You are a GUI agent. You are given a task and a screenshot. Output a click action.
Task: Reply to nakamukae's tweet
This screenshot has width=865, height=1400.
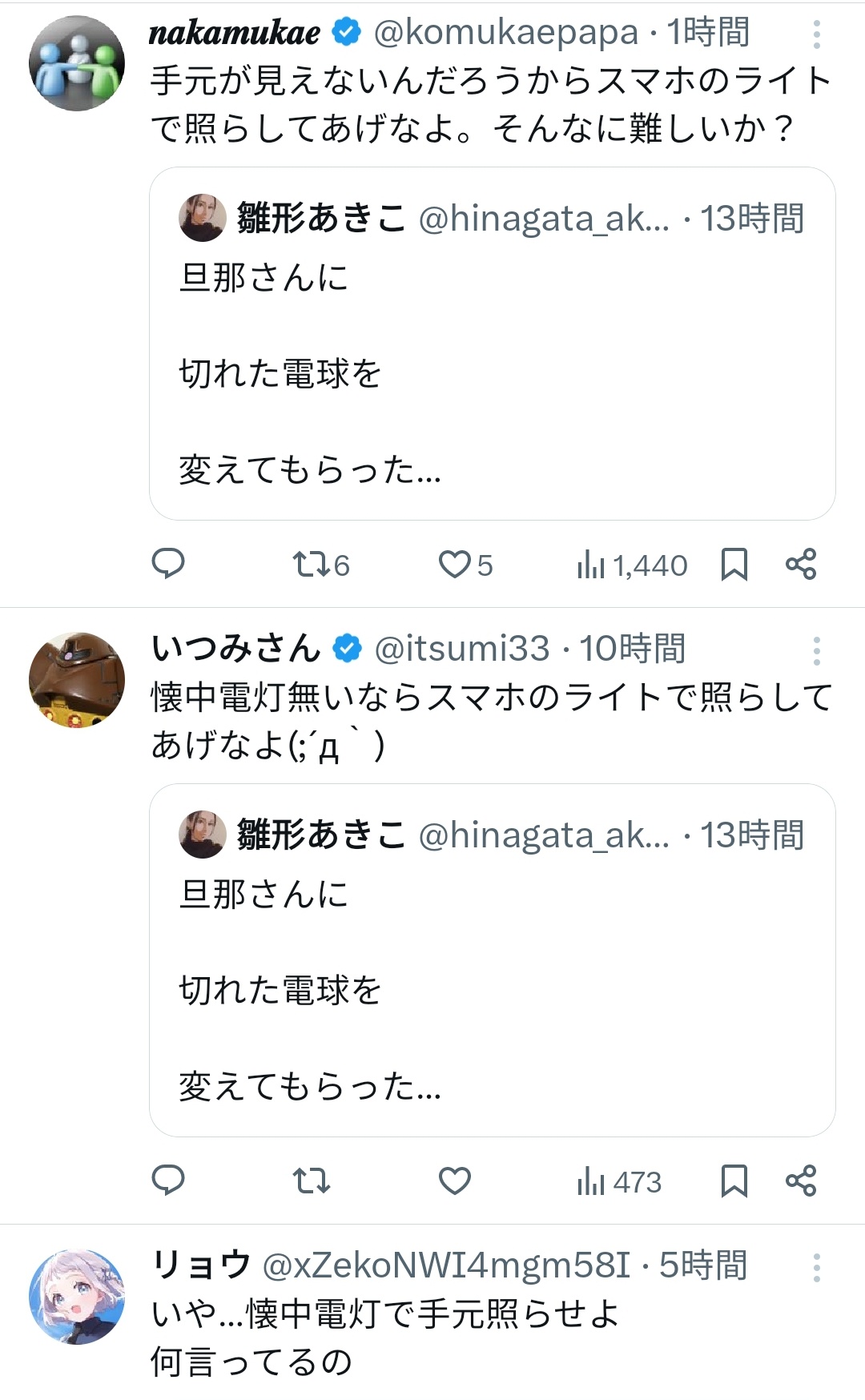[x=168, y=564]
